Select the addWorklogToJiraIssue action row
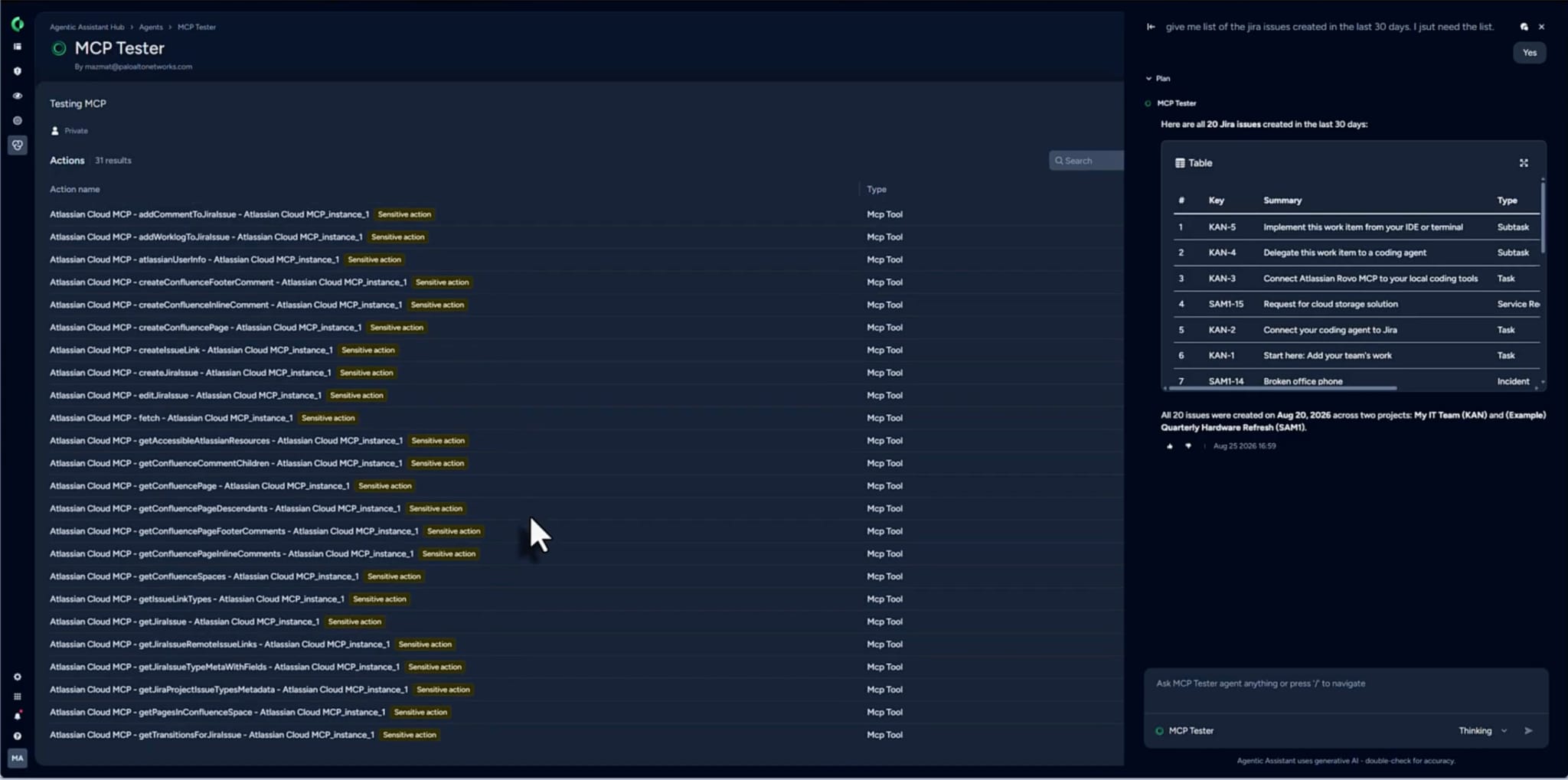This screenshot has height=780, width=1568. pyautogui.click(x=579, y=237)
